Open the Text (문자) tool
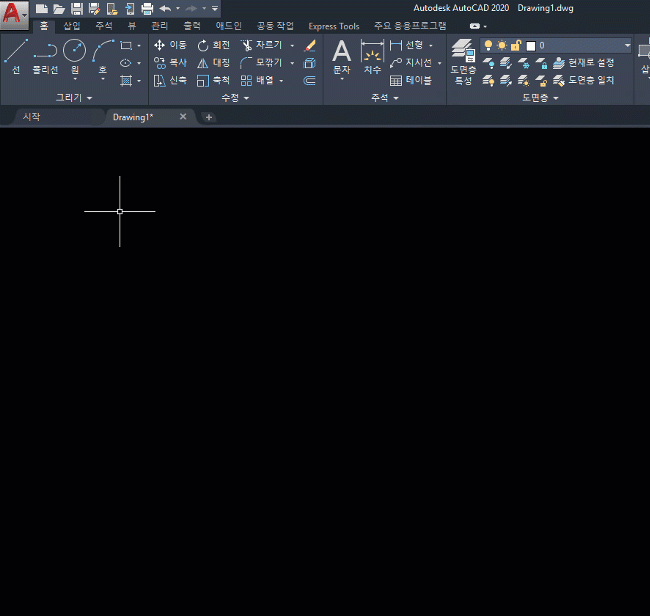650x616 pixels. point(342,57)
